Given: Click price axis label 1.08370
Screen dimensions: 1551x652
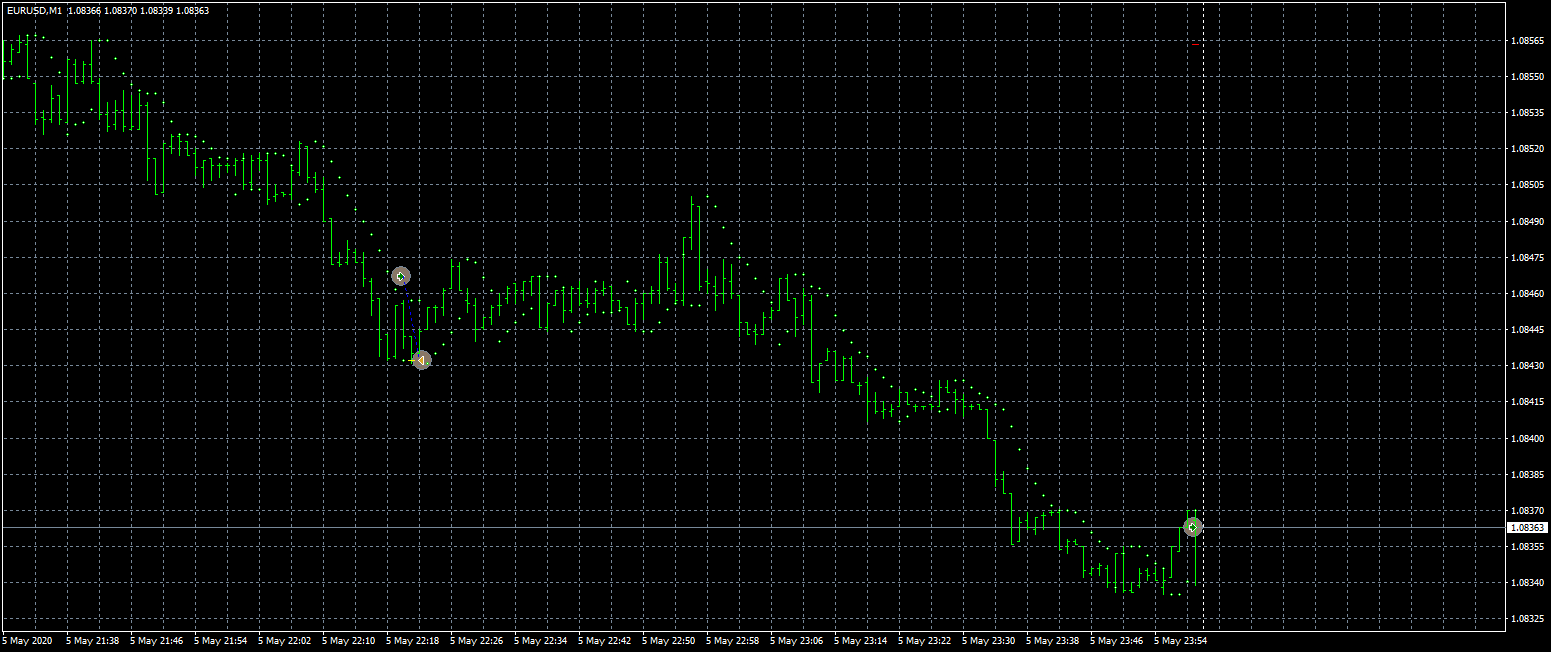Looking at the screenshot, I should (x=1527, y=510).
